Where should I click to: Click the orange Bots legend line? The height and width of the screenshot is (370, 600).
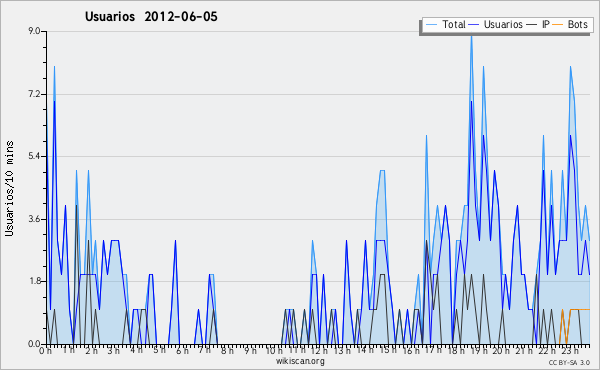point(558,25)
